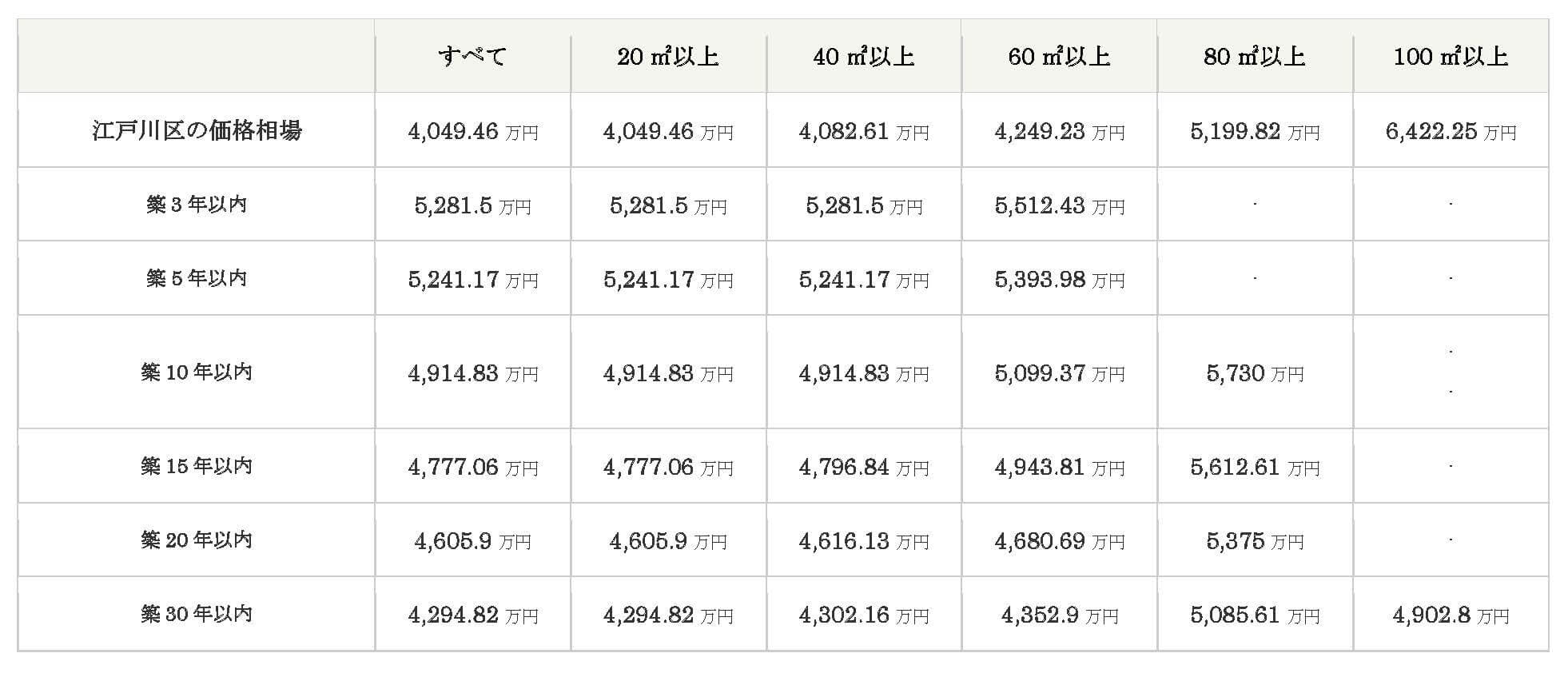Click the 5,512.43 万円 price cell
The image size is (1568, 677).
[x=1059, y=206]
